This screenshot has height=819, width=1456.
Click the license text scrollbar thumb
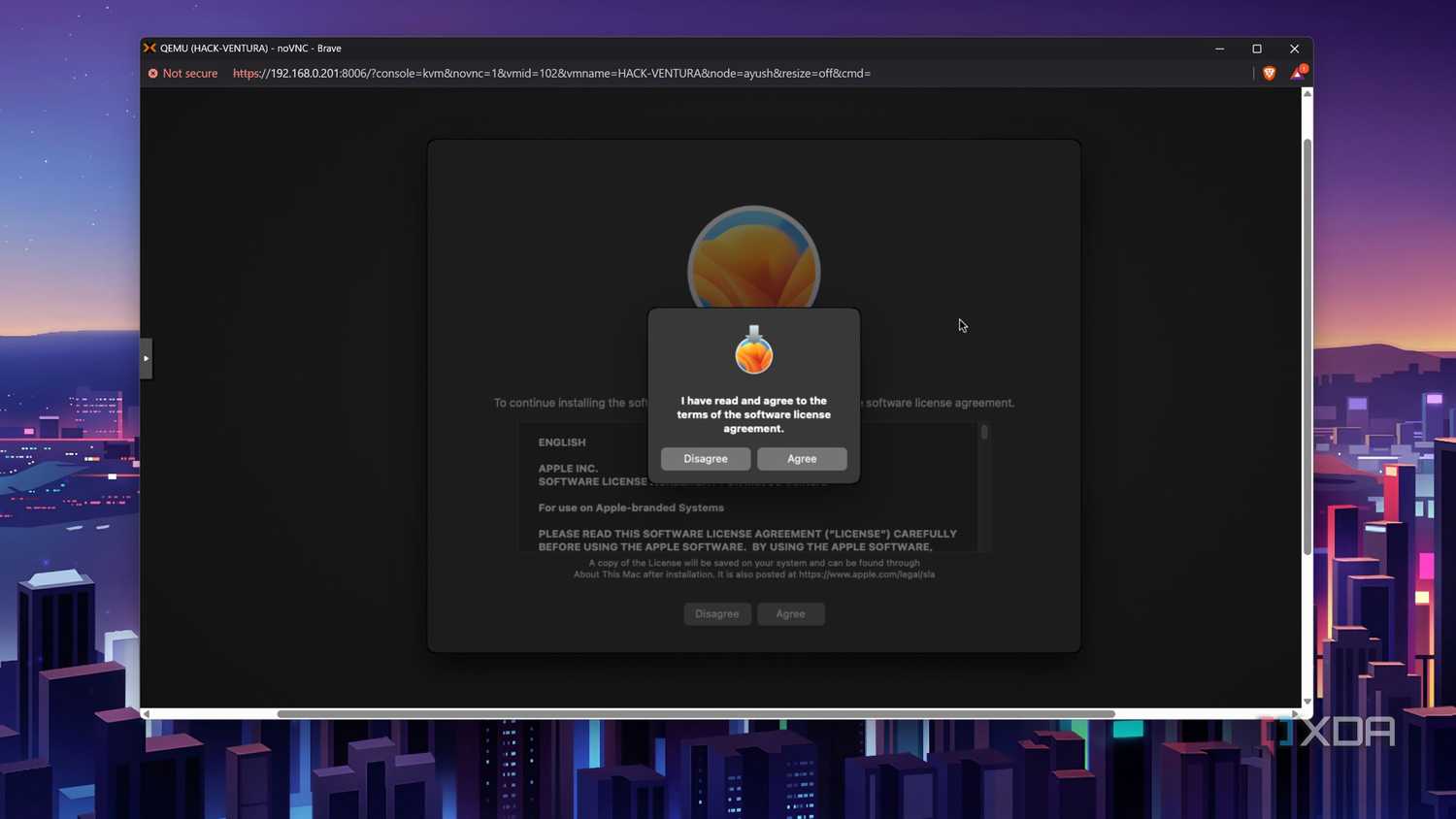click(x=984, y=432)
